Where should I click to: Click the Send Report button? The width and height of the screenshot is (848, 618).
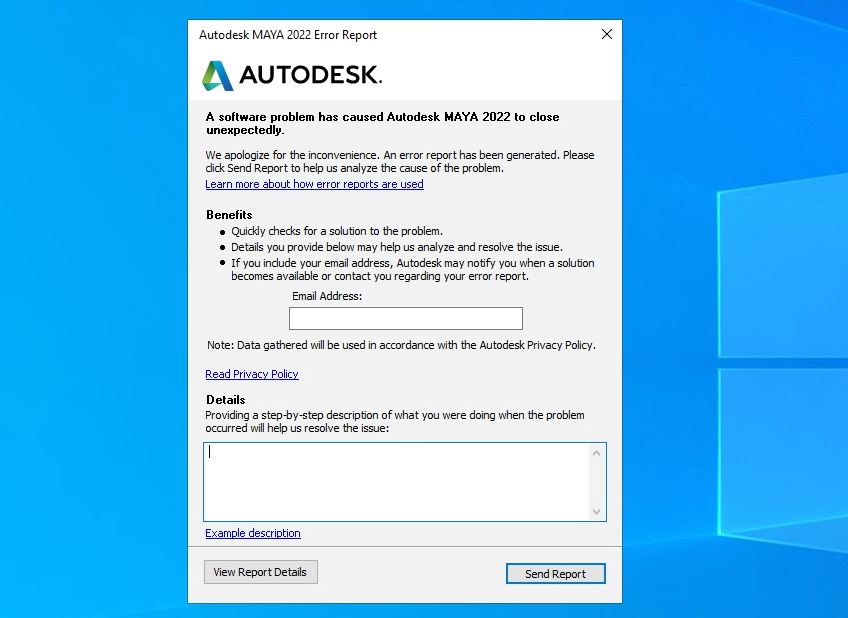point(555,574)
